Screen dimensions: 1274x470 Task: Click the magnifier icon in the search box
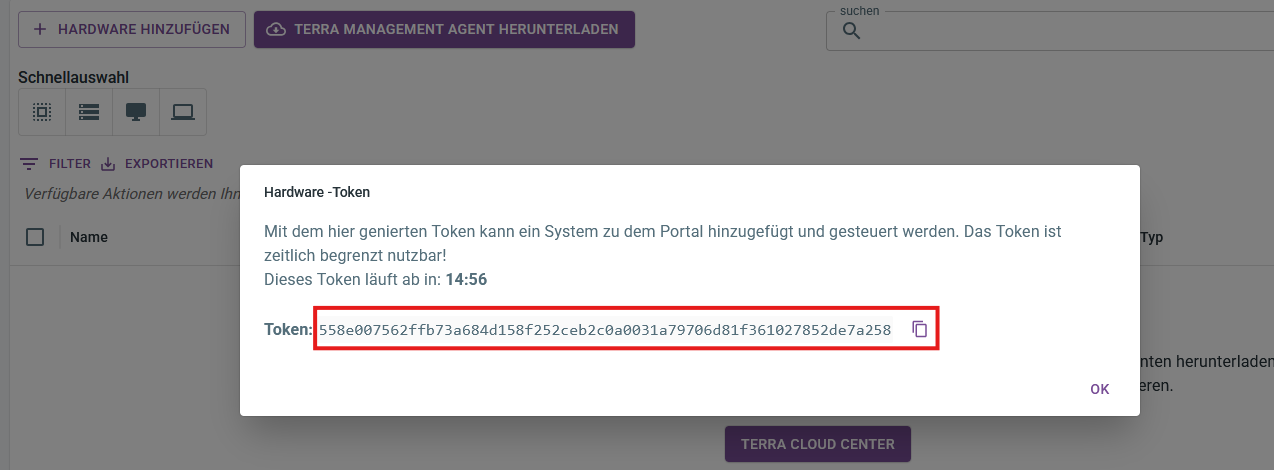click(852, 31)
